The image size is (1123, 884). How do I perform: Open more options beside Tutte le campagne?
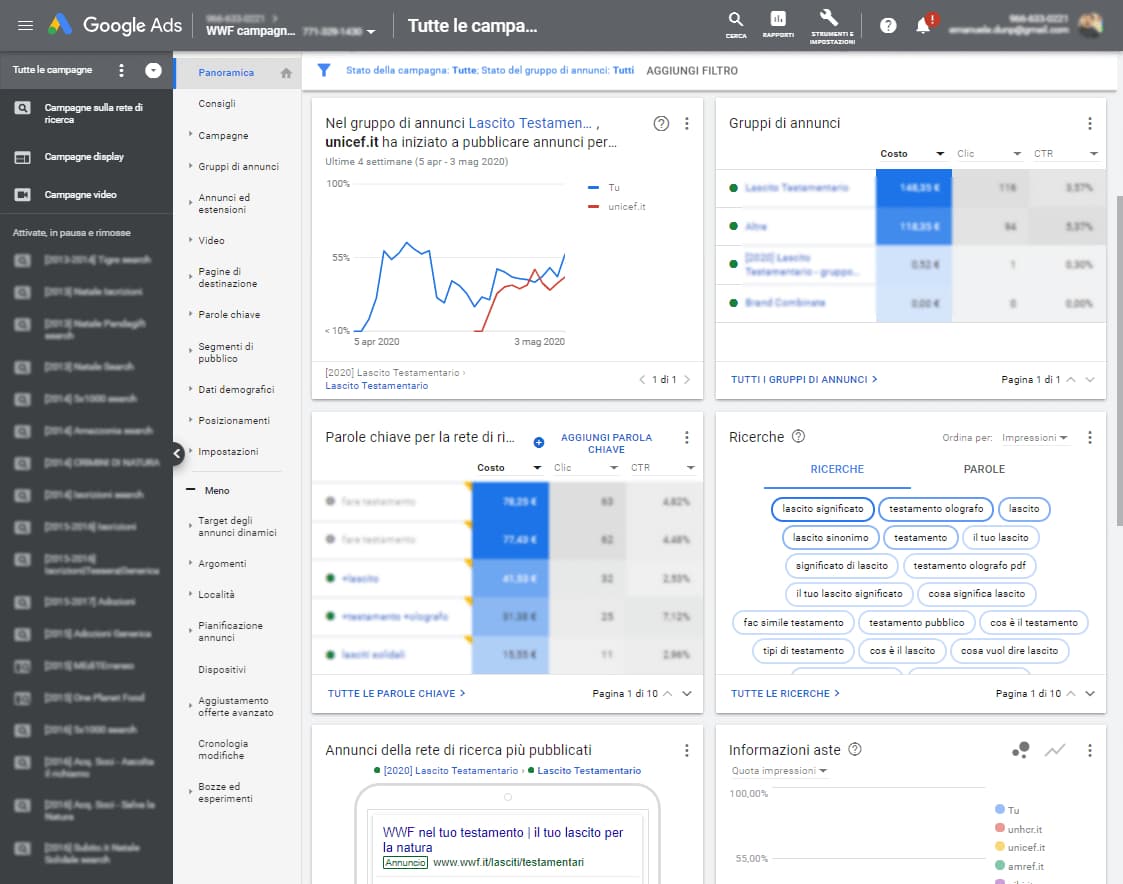coord(121,70)
